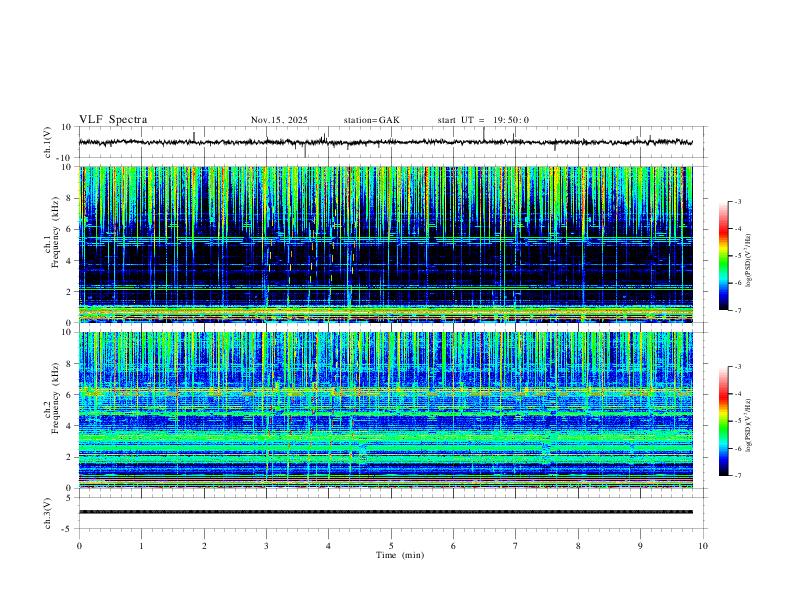Click the -3 label on ch.1 color scale
The height and width of the screenshot is (612, 792).
click(x=738, y=201)
